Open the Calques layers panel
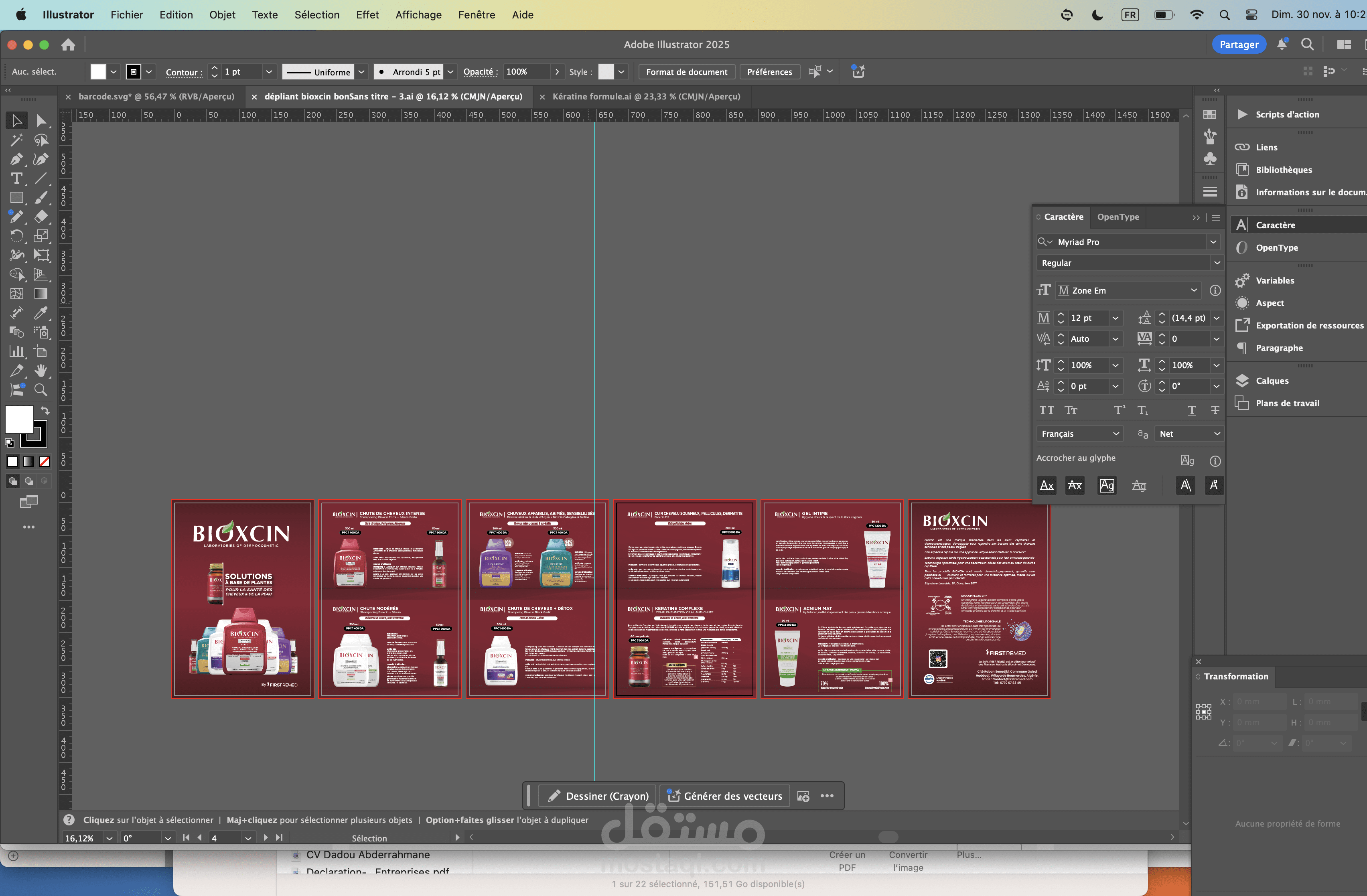Screen dimensions: 1367x896 coord(1272,380)
